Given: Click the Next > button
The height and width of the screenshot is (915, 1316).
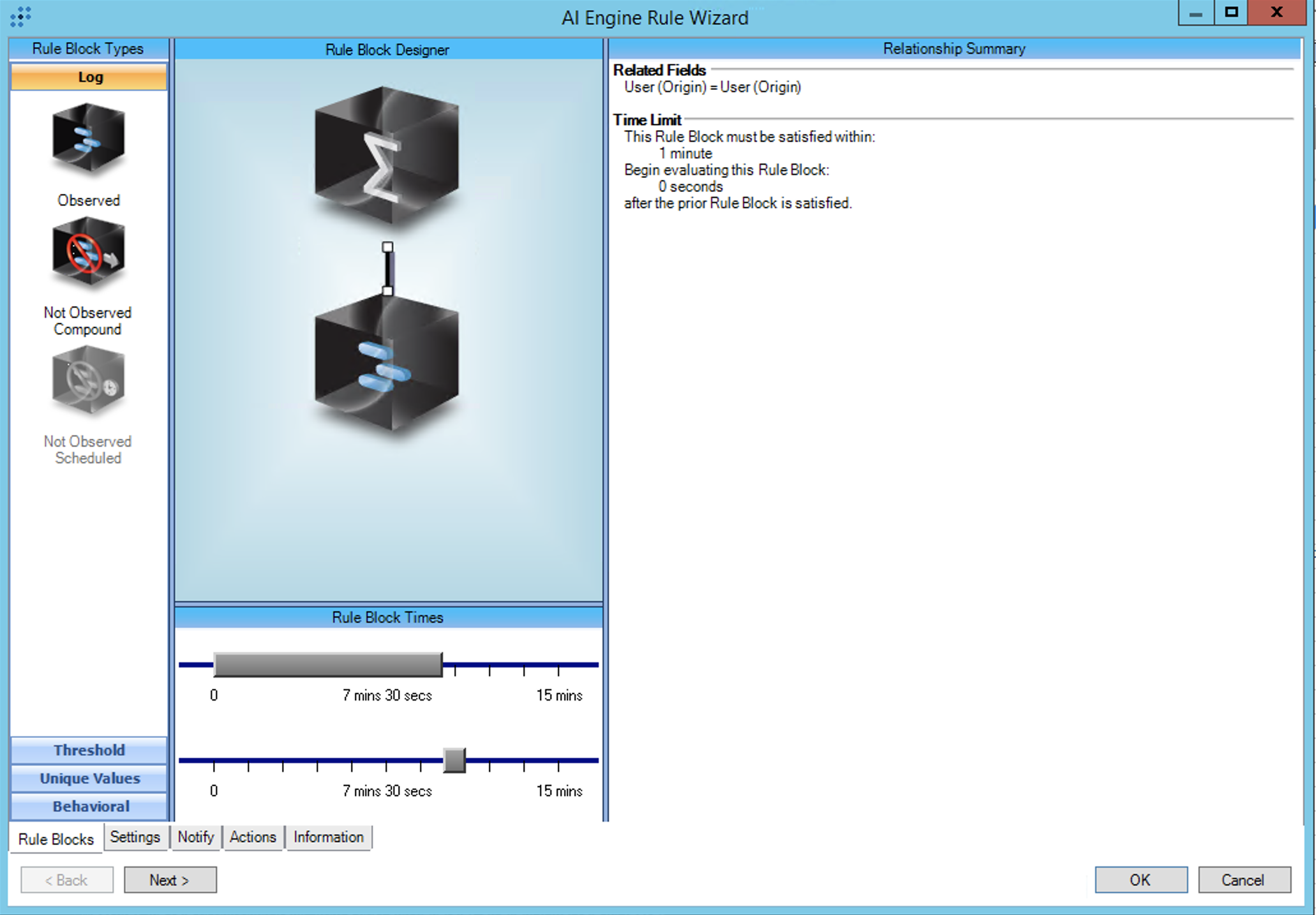Looking at the screenshot, I should point(170,880).
